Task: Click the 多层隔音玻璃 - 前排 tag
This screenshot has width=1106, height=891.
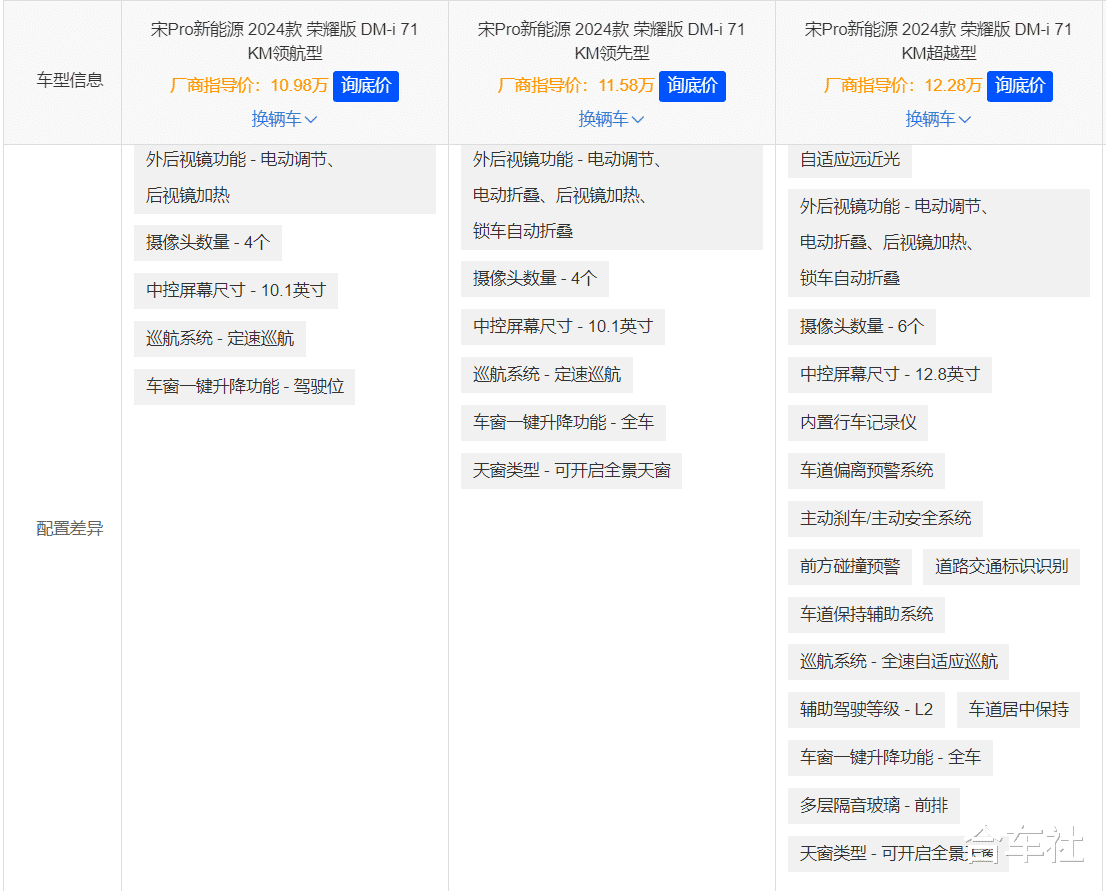Action: point(874,806)
